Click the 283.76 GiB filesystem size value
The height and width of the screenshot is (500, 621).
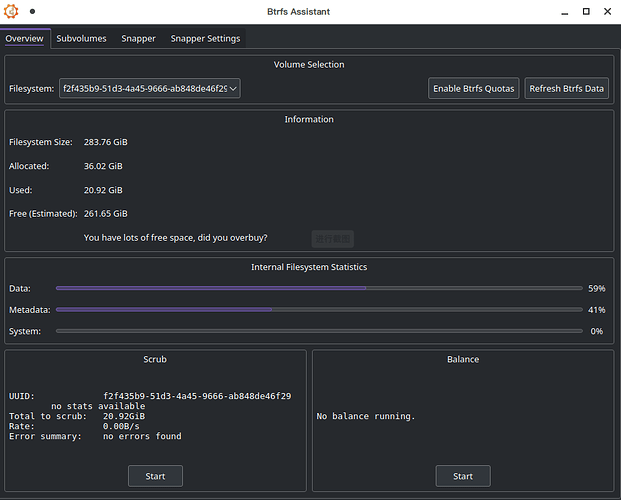(x=106, y=142)
